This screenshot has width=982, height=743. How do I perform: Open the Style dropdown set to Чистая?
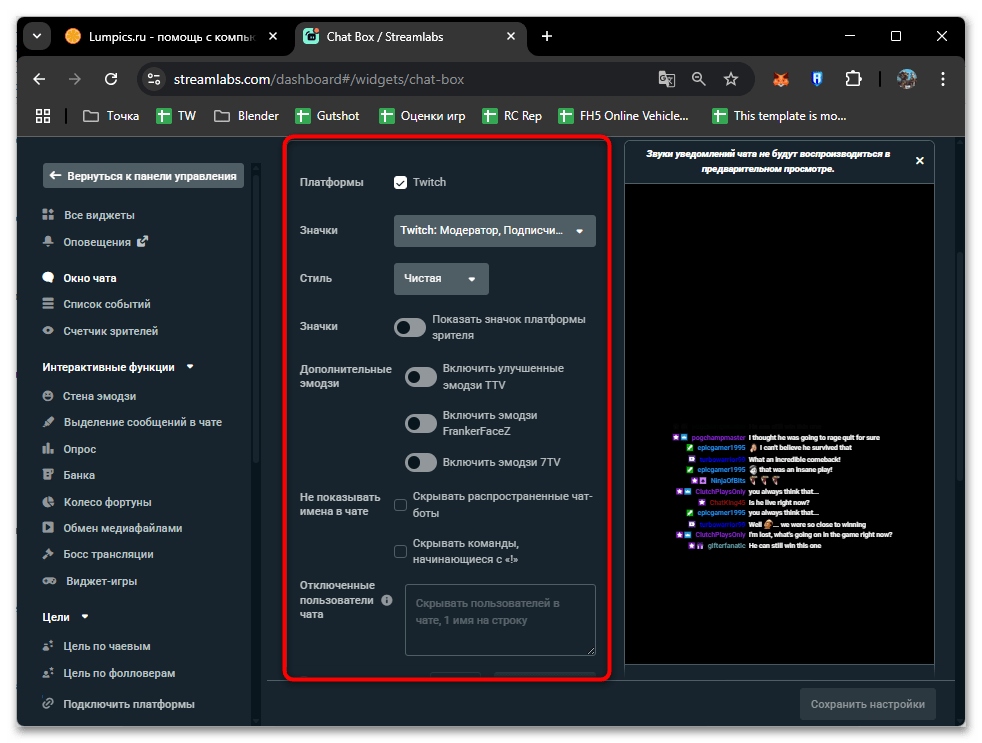[x=441, y=279]
